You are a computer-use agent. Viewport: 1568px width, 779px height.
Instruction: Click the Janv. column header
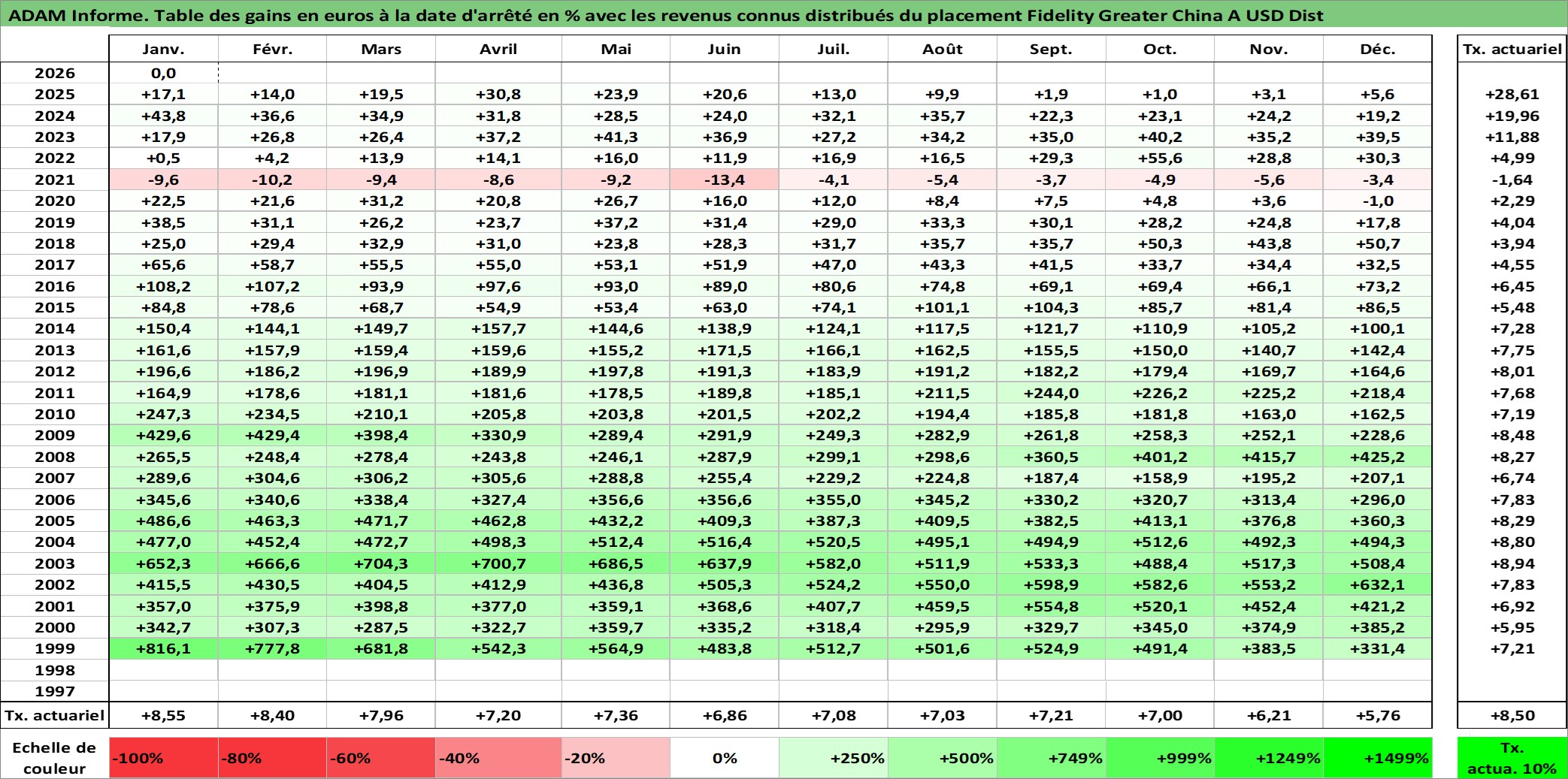pyautogui.click(x=163, y=49)
